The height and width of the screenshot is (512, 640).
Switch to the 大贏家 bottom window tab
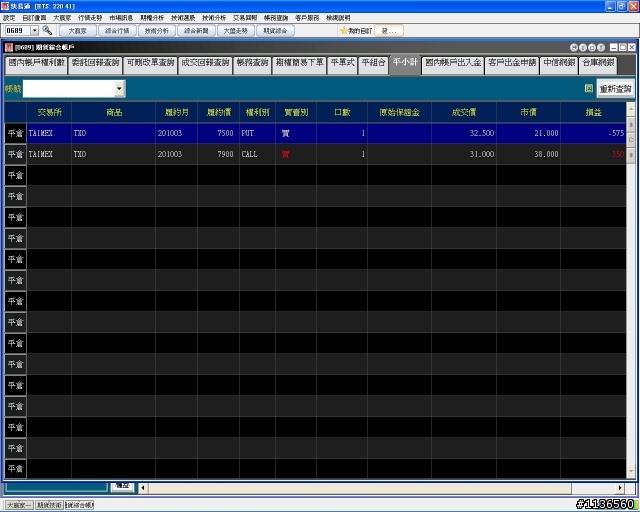point(19,505)
